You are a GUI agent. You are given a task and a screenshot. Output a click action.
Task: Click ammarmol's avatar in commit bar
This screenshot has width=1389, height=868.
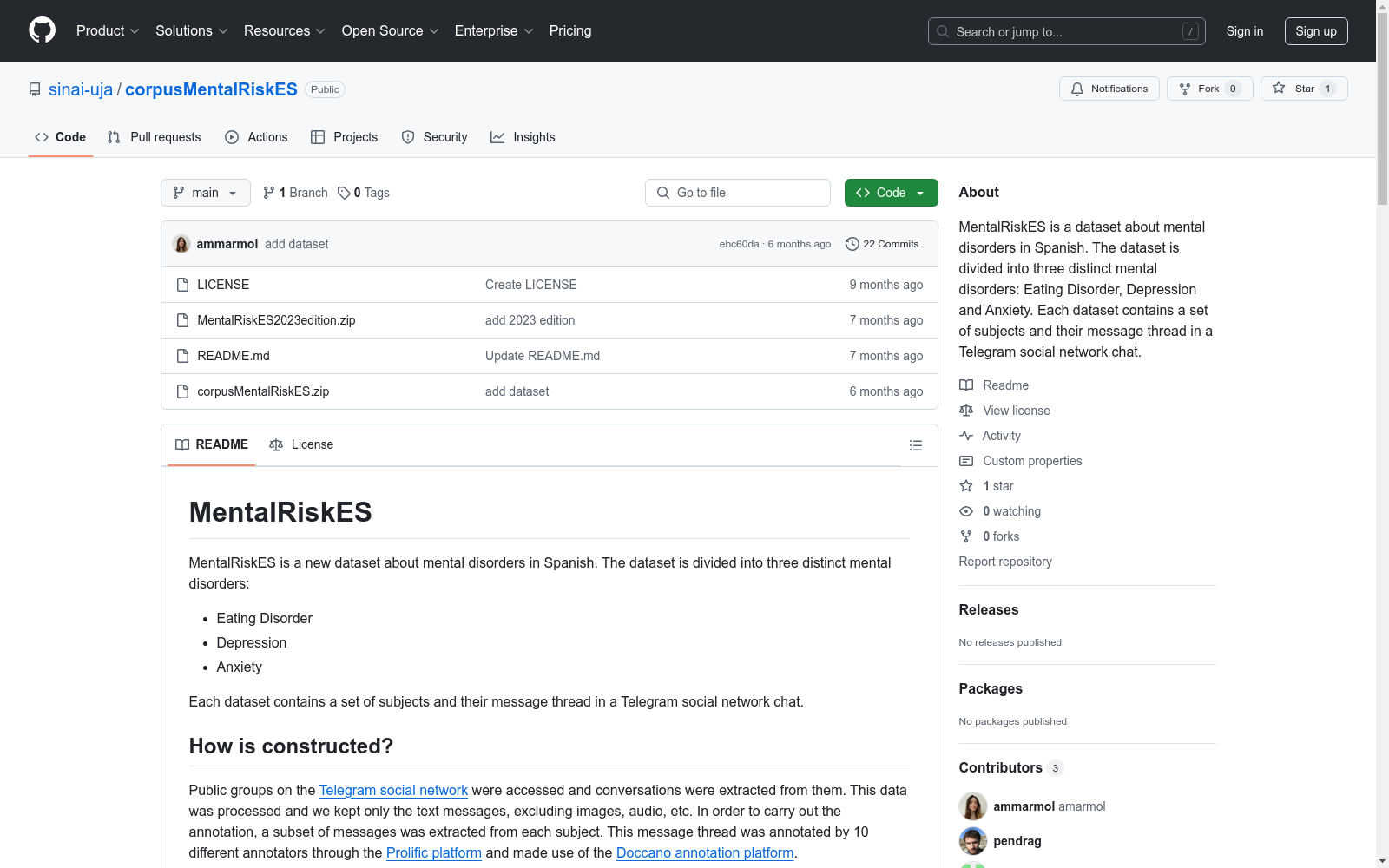[x=181, y=244]
